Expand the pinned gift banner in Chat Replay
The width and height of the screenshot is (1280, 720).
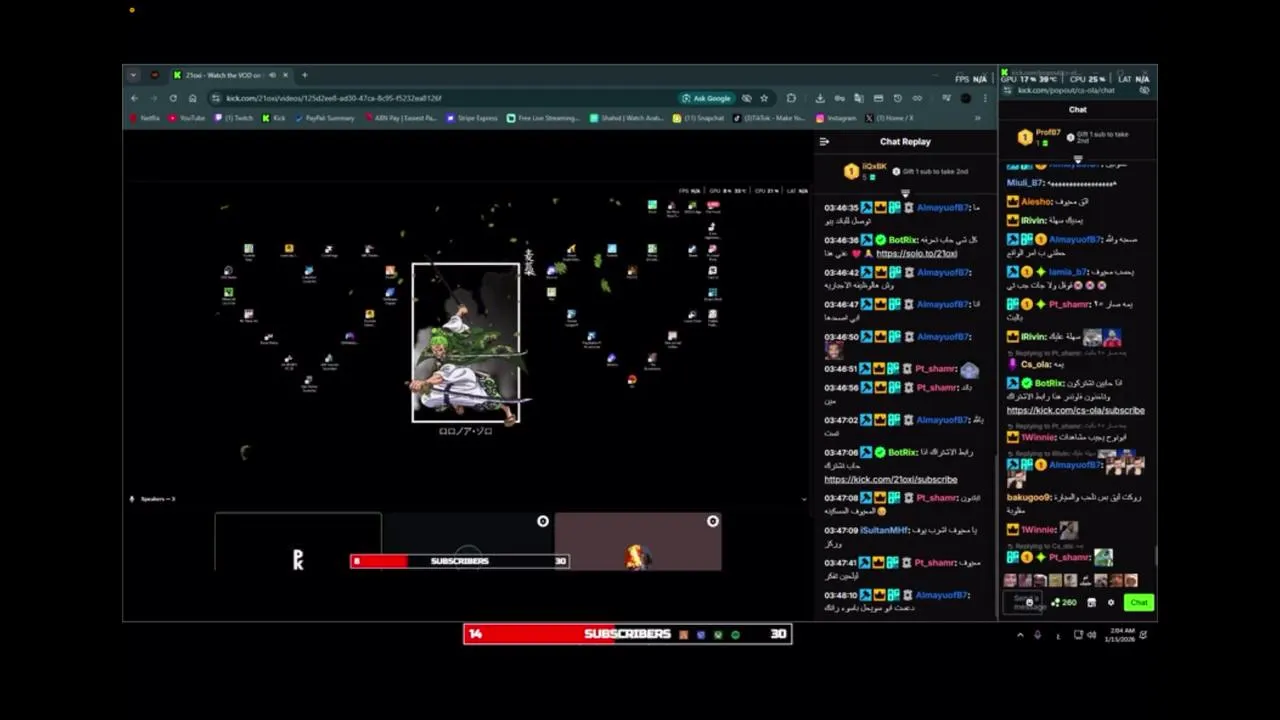click(905, 192)
